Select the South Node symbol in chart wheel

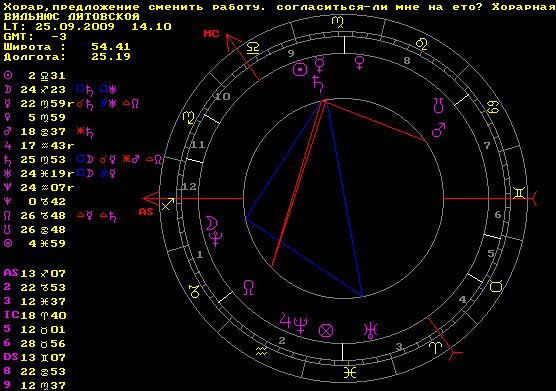coord(439,106)
